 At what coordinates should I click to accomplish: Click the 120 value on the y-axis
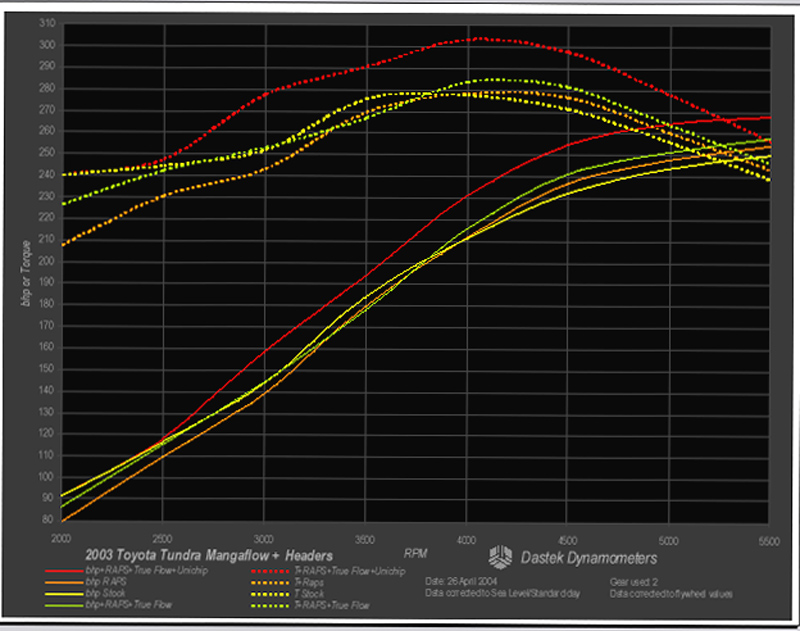click(x=47, y=434)
